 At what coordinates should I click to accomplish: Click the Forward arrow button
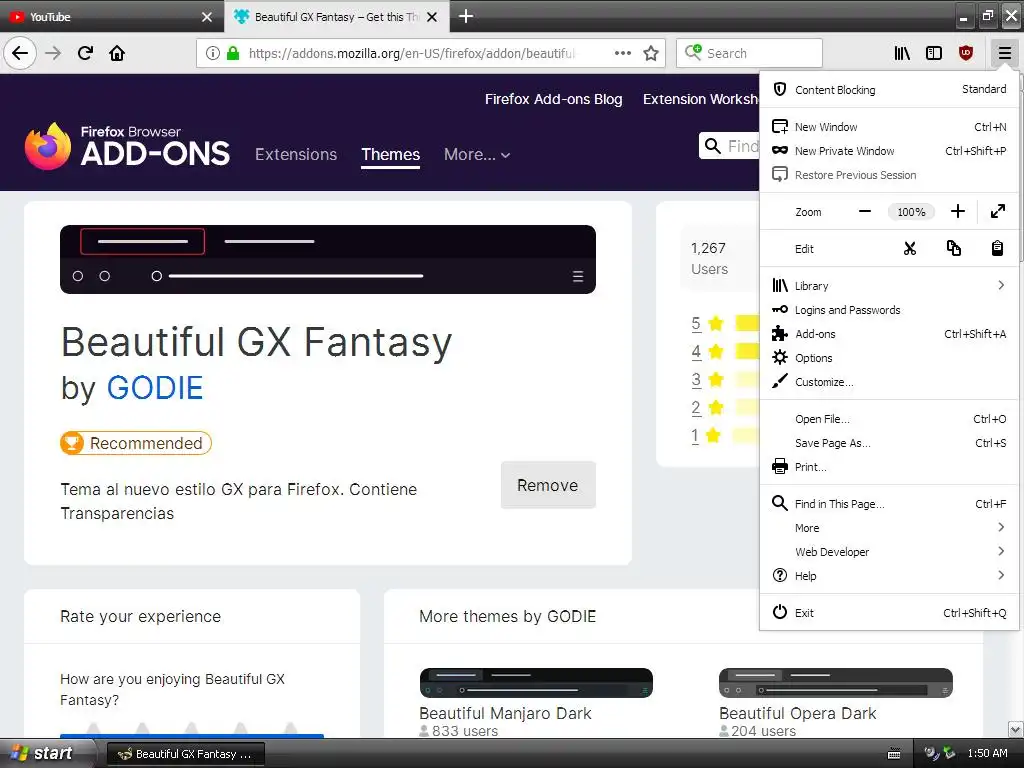[x=53, y=53]
